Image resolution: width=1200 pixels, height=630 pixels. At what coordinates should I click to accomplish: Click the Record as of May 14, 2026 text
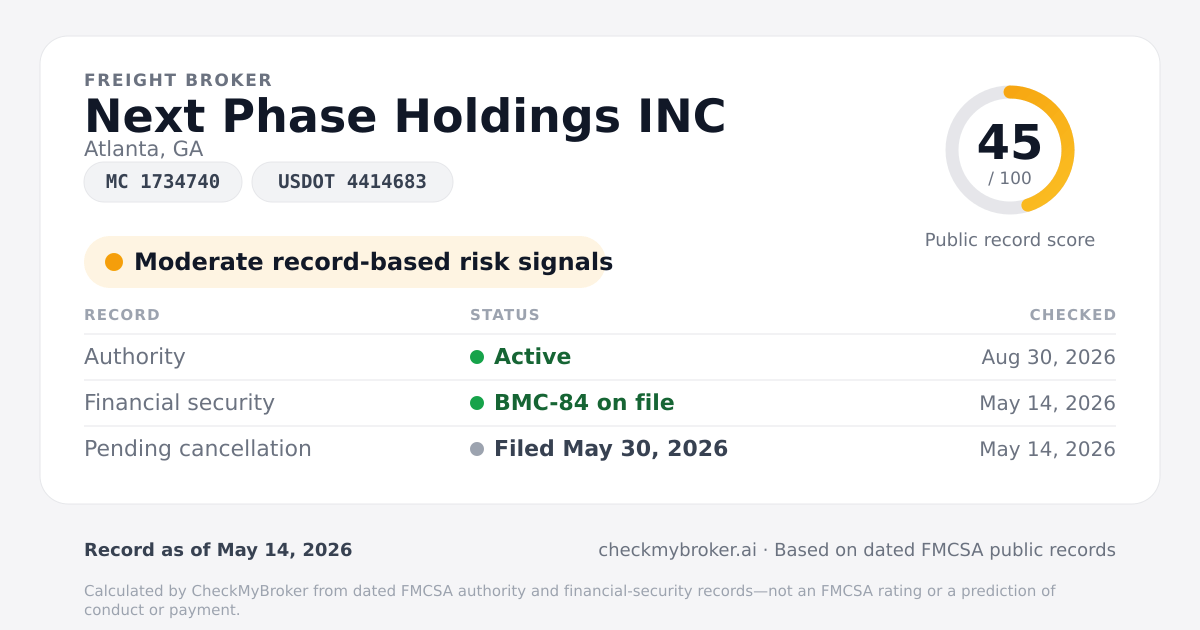tap(218, 550)
